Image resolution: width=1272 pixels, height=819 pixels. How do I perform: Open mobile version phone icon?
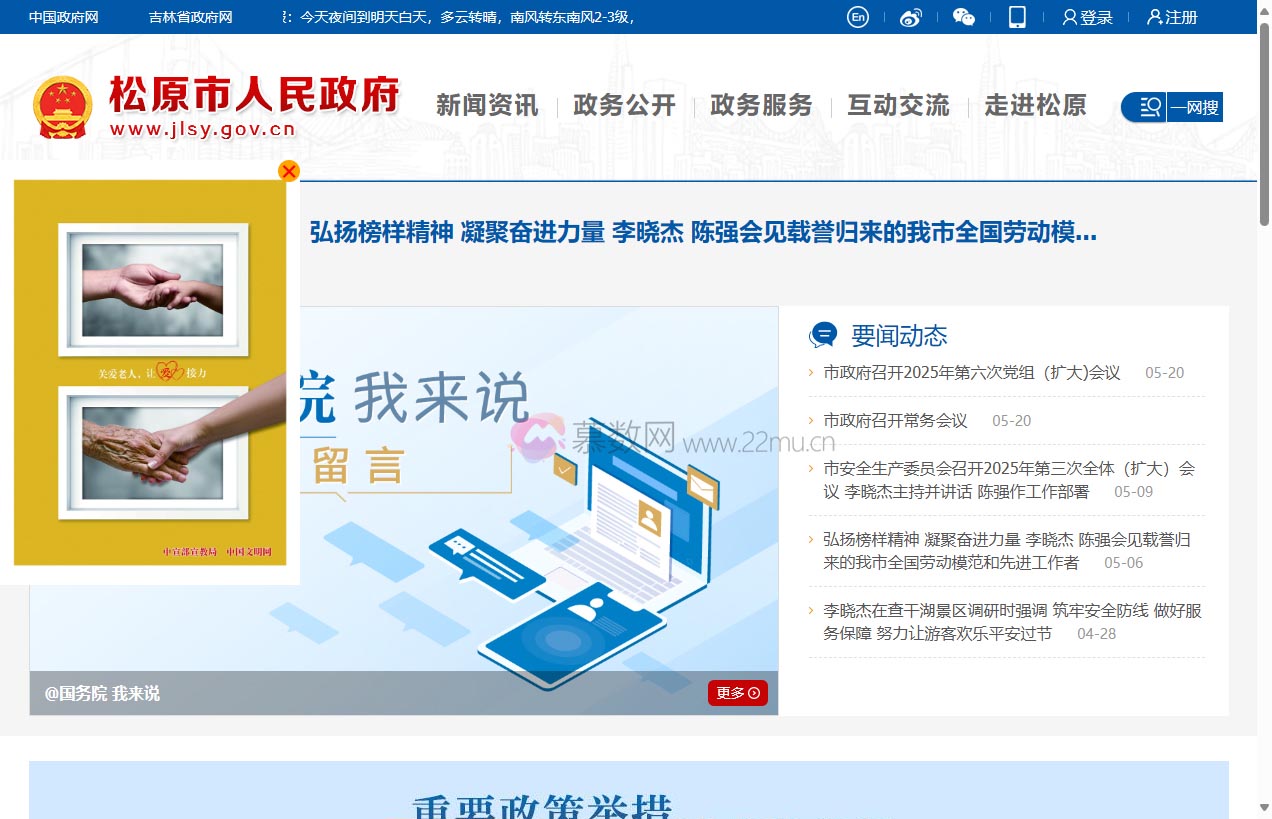(1017, 17)
